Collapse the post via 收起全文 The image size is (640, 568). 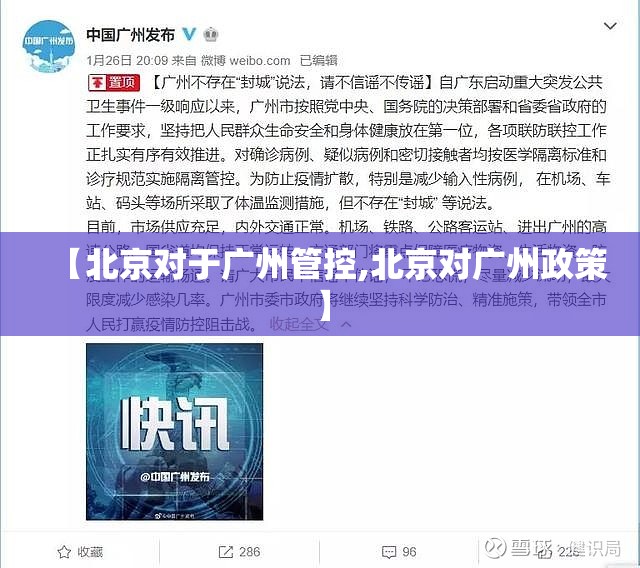click(x=299, y=324)
